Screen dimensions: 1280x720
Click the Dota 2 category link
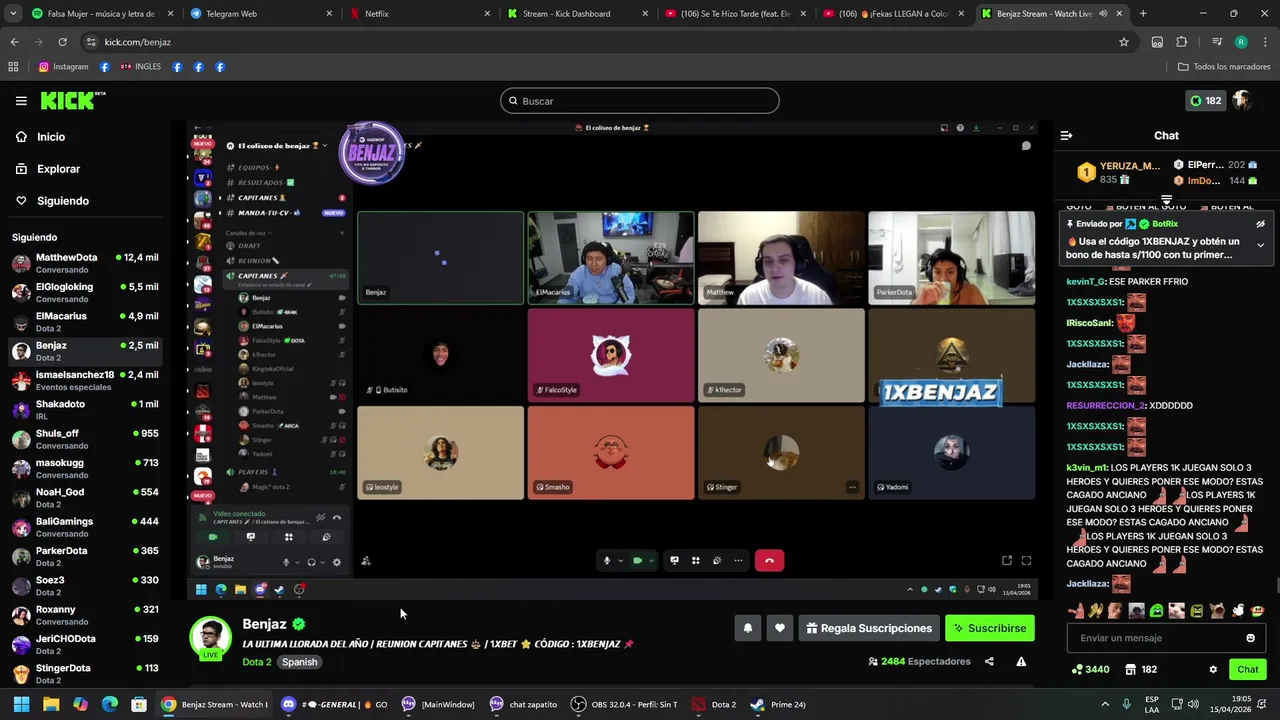[257, 662]
